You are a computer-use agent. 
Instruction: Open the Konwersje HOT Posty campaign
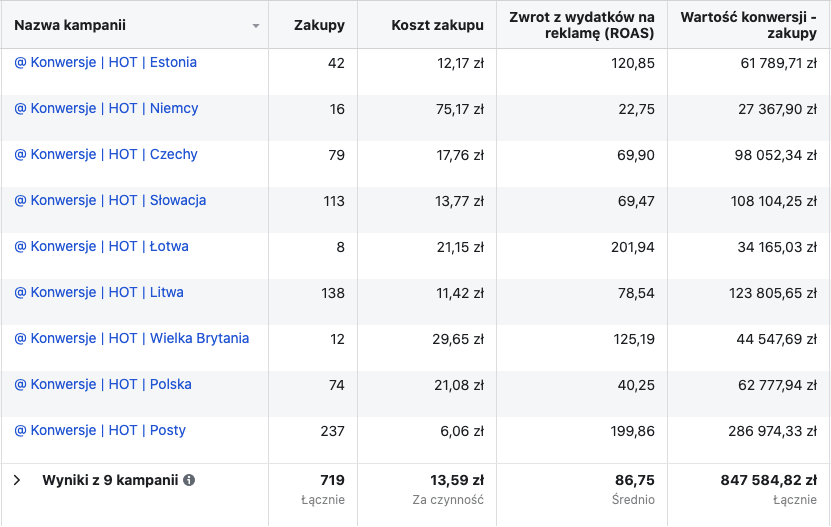tap(100, 430)
